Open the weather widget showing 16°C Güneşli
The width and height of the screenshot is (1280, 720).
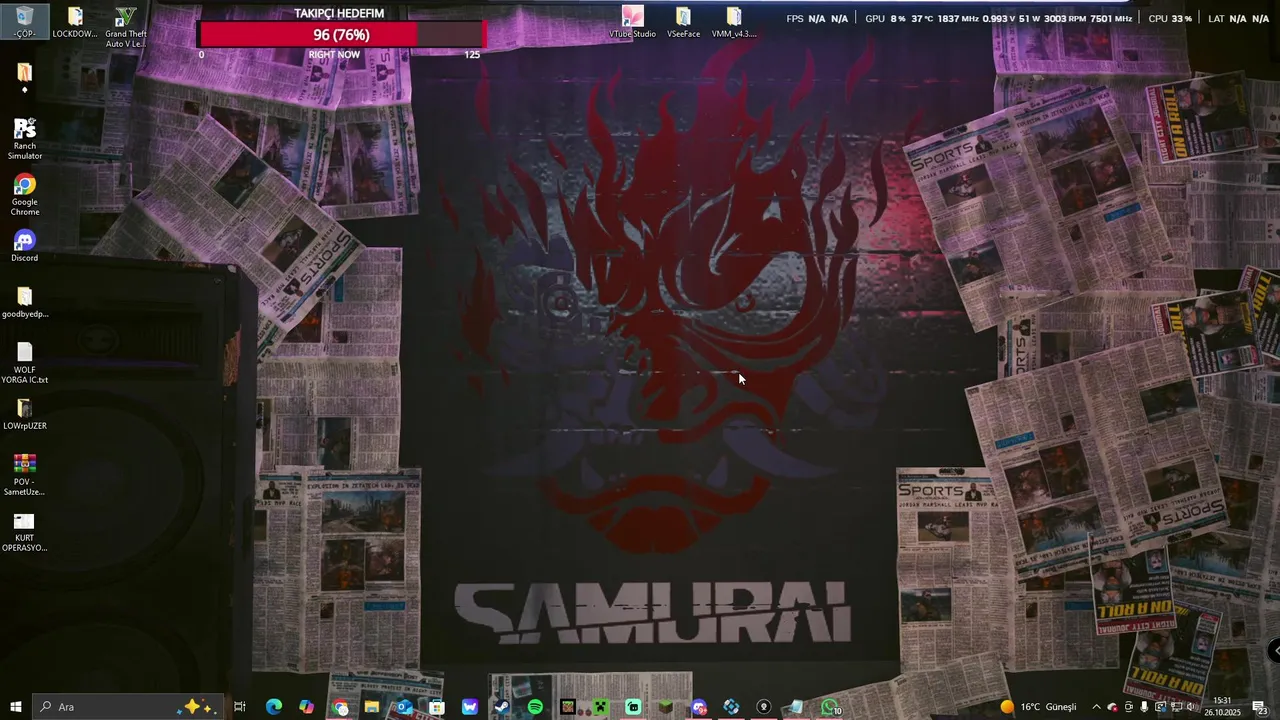tap(1038, 707)
